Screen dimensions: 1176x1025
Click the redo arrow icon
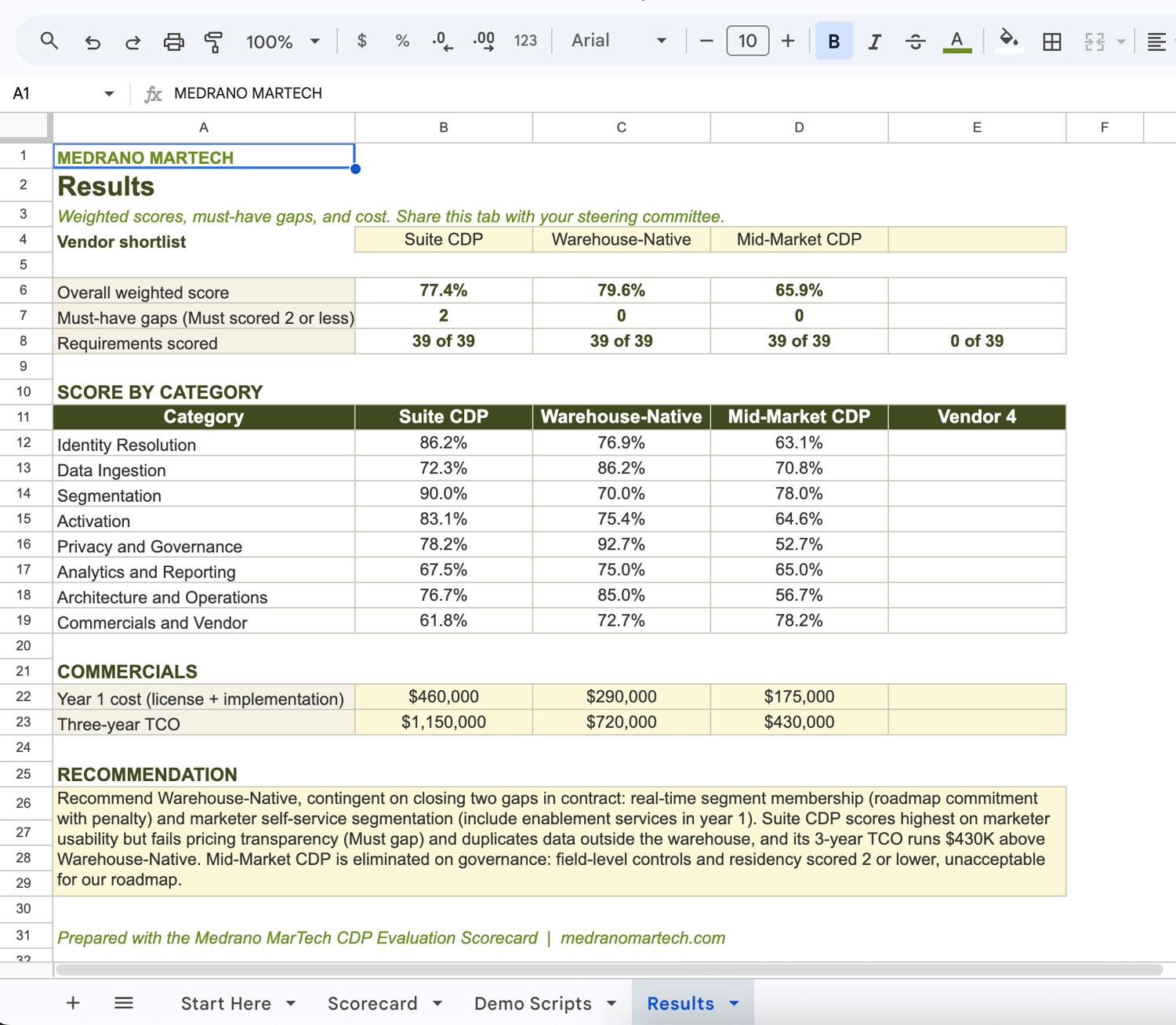(132, 41)
